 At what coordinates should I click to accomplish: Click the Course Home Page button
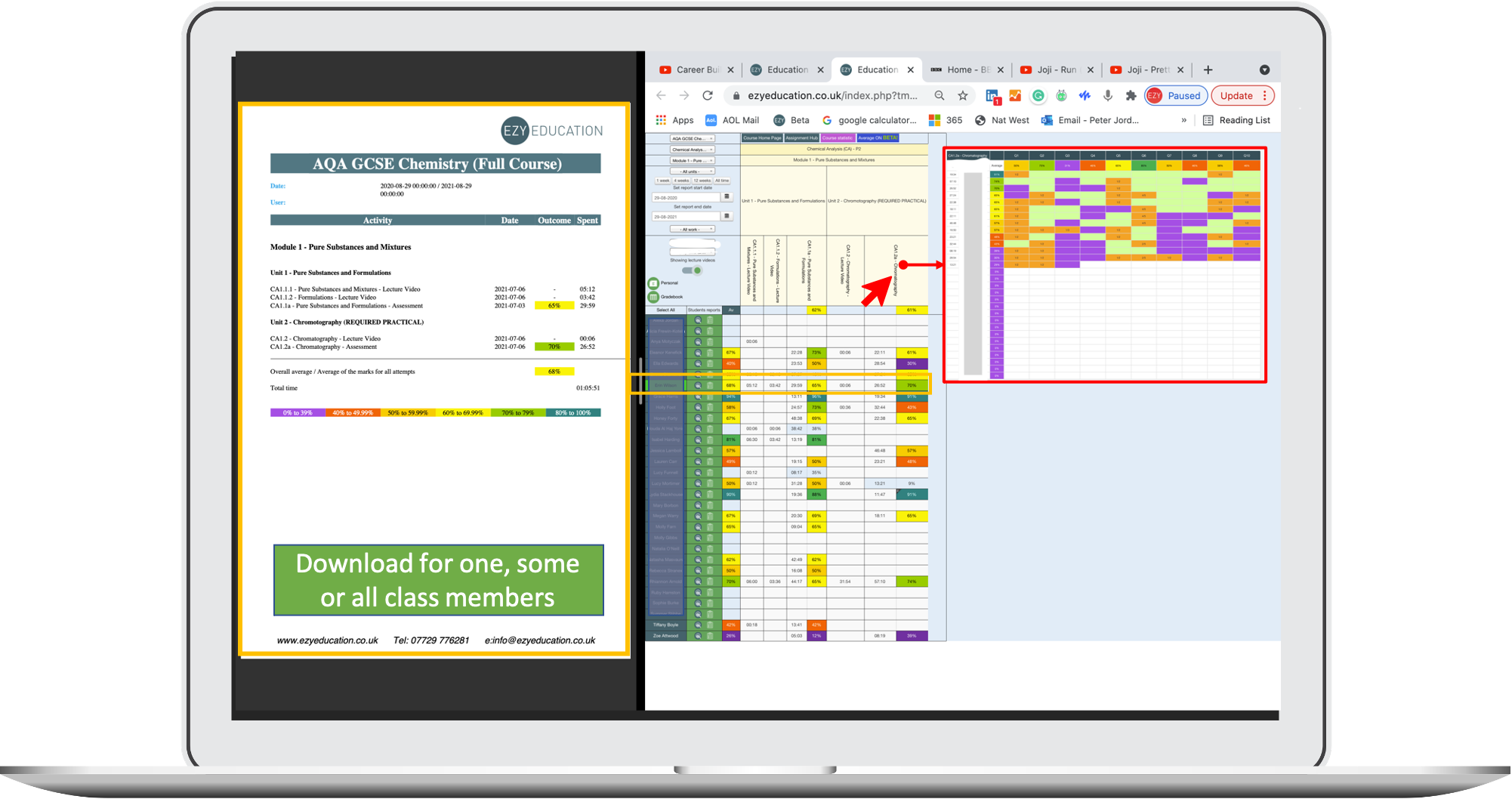[x=761, y=138]
